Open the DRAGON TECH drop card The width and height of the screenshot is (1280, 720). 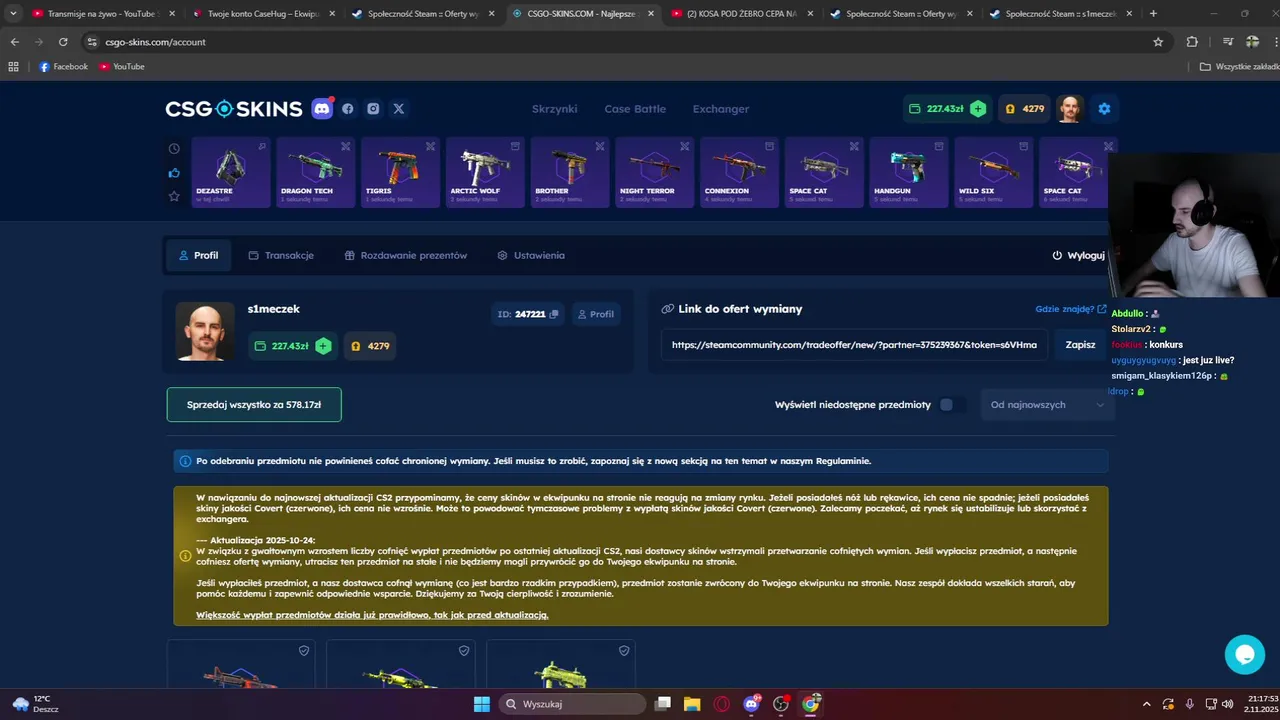point(315,172)
